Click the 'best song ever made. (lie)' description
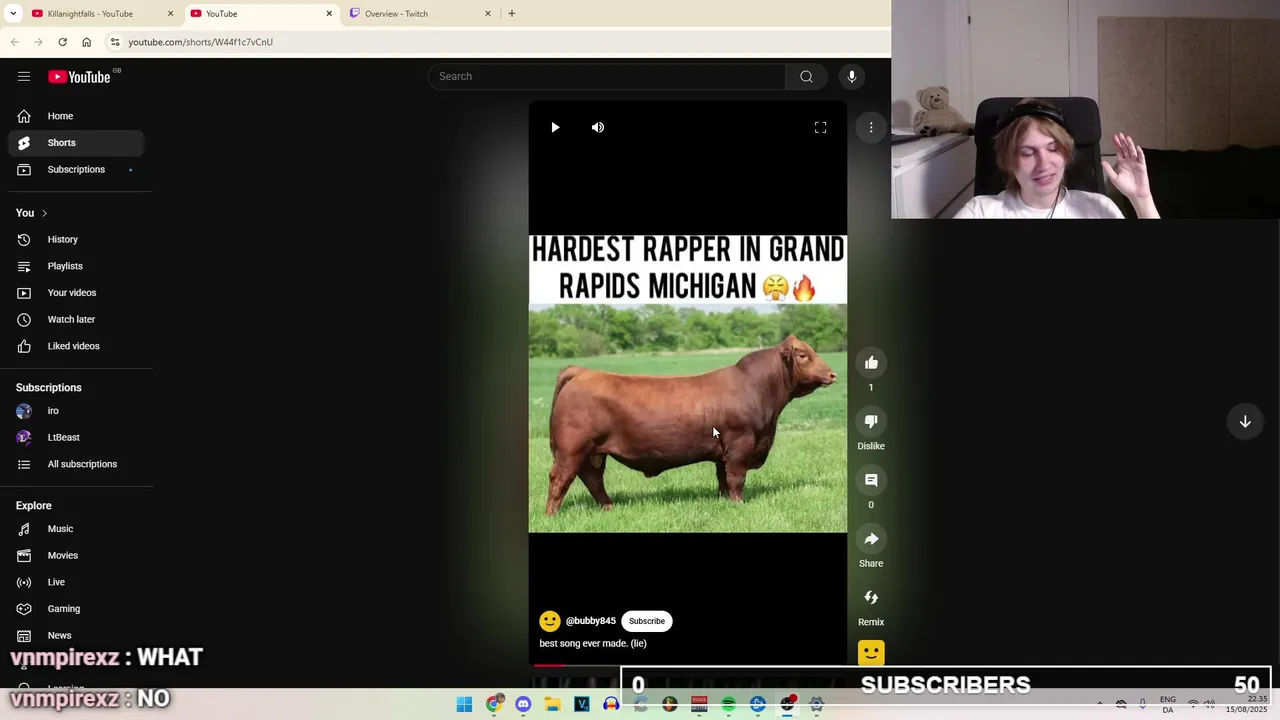1280x720 pixels. click(x=593, y=644)
